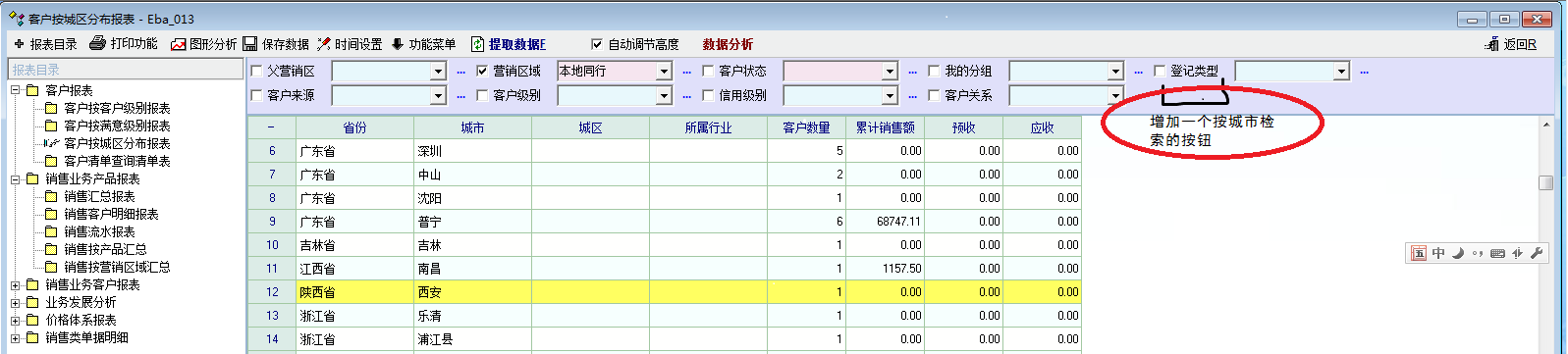Enable the 客户状态 checkbox
Viewport: 1568px width, 354px height.
coord(708,71)
